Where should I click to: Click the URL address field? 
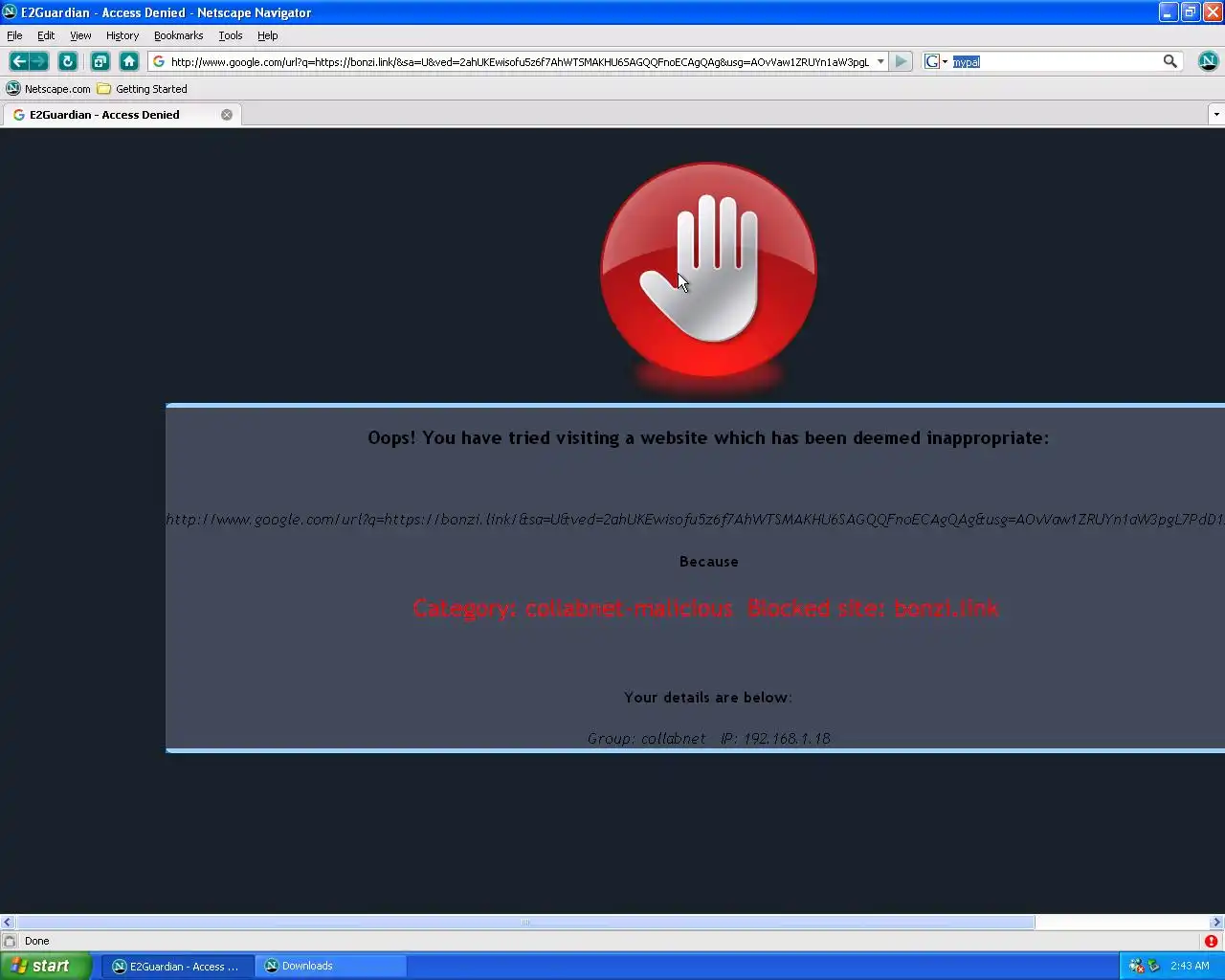(520, 61)
